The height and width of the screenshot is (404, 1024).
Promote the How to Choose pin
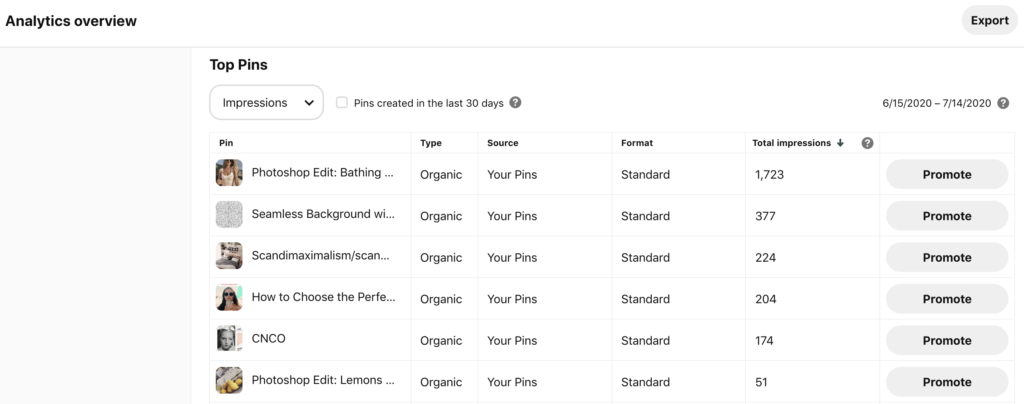tap(946, 299)
